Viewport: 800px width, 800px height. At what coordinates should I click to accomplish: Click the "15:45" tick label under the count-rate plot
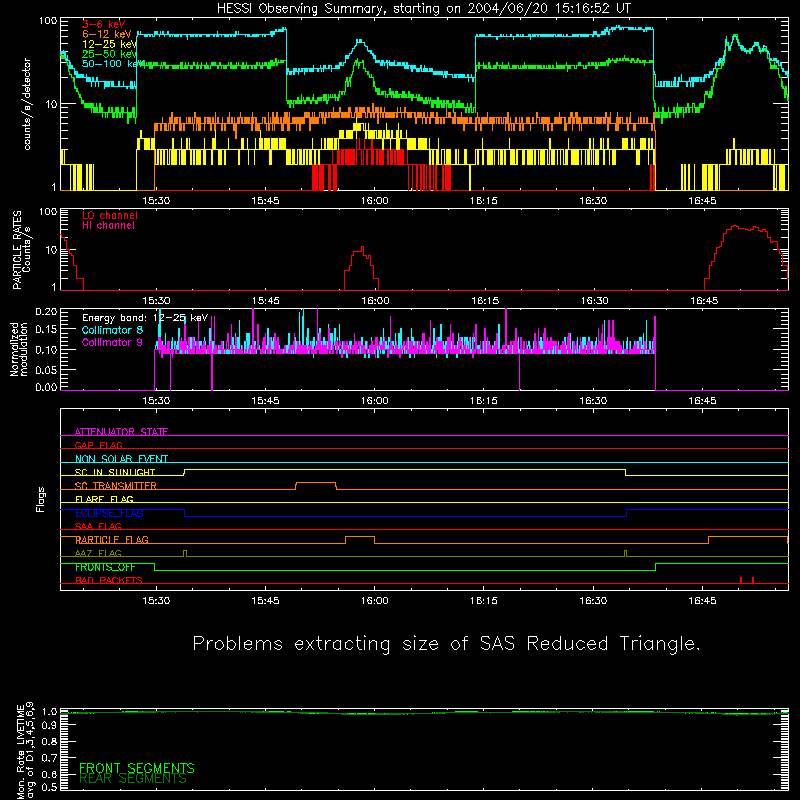click(265, 201)
